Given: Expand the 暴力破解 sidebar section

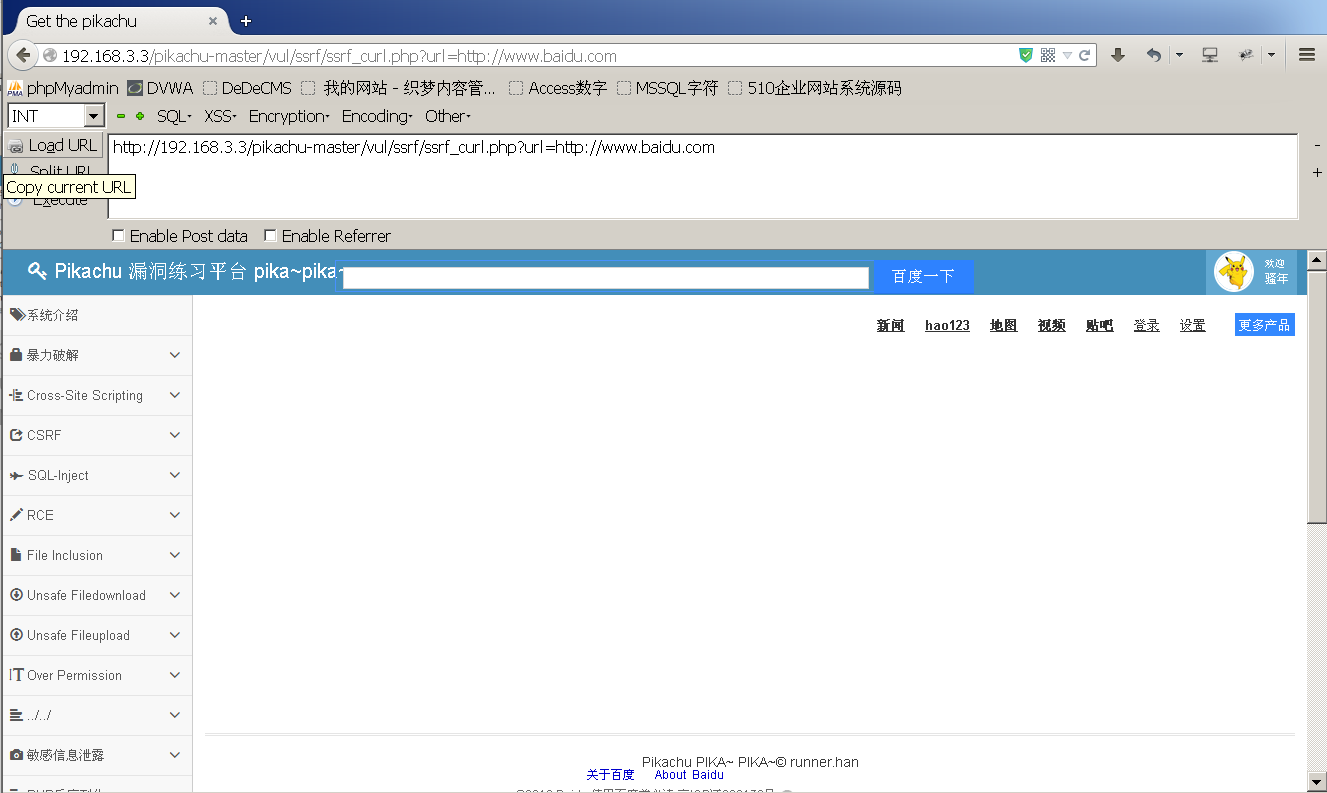Looking at the screenshot, I should 97,355.
